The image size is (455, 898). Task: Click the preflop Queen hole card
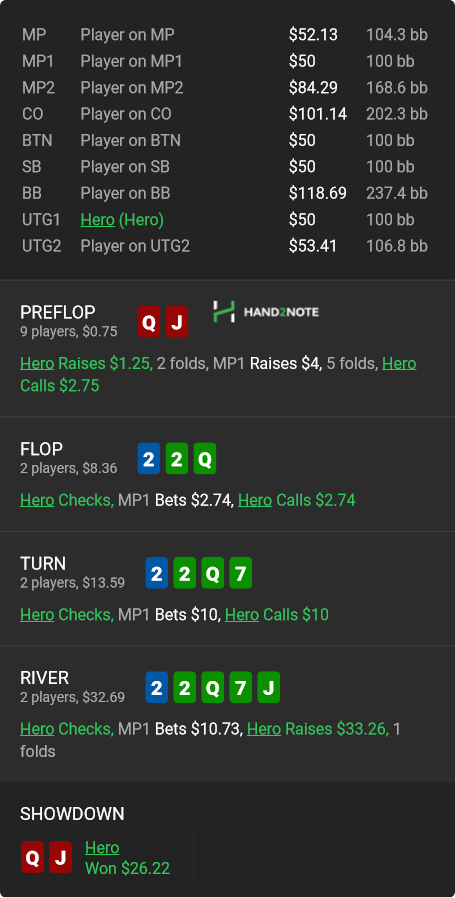[149, 322]
